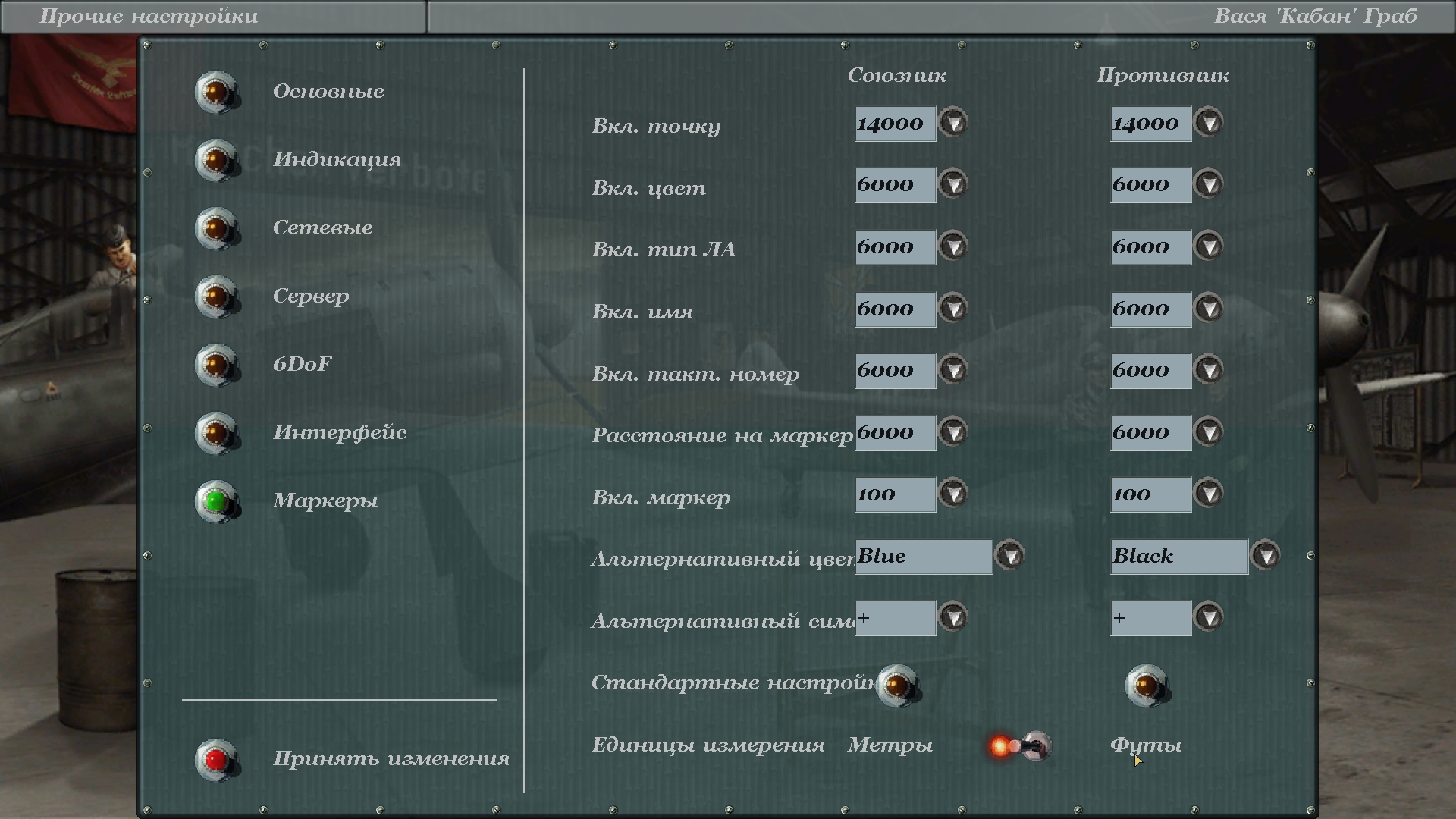Viewport: 1456px width, 819px height.
Task: Reset enemy markers with Стандартные настройки button
Action: coord(1146,686)
